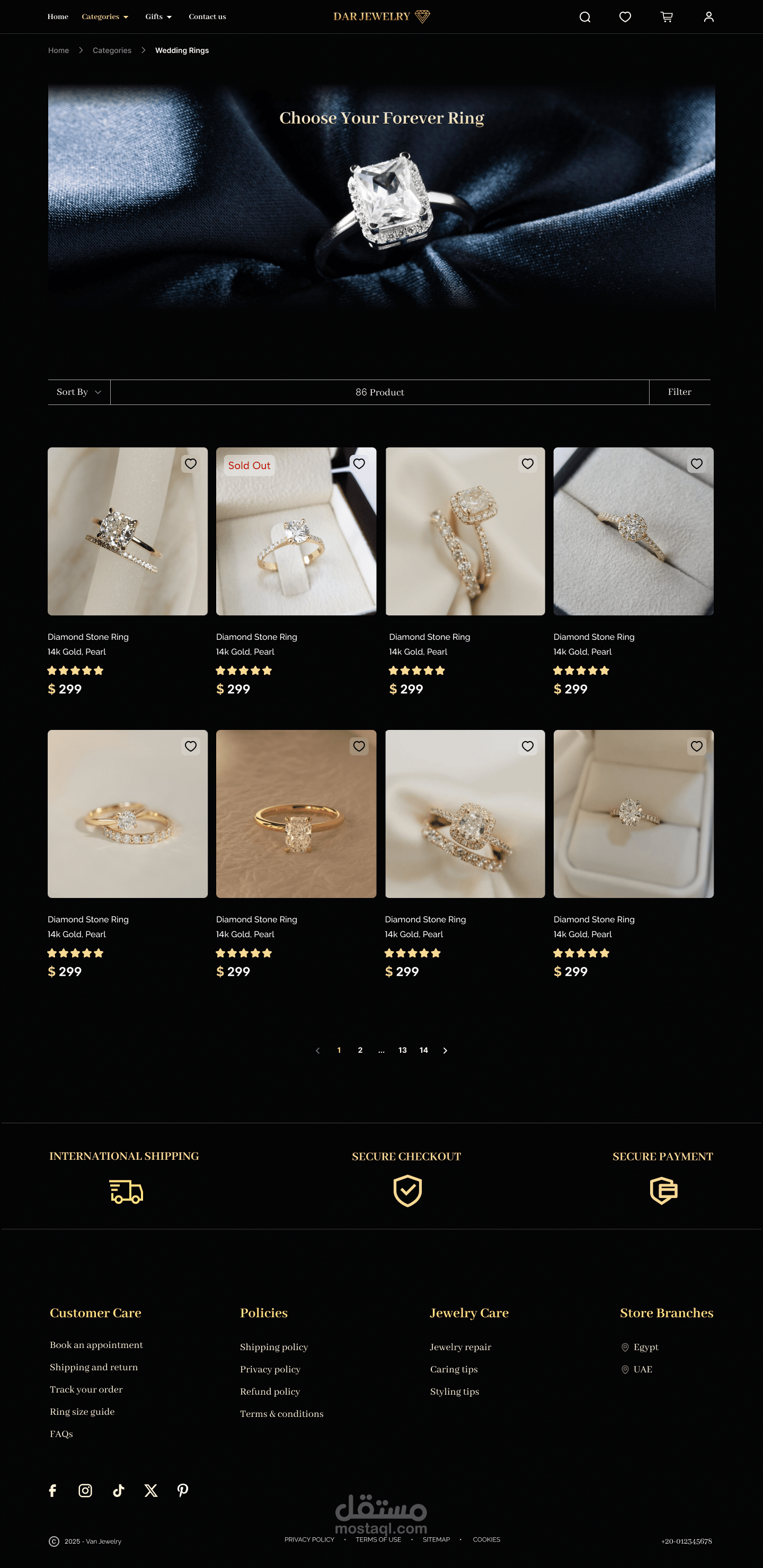This screenshot has width=763, height=1568.
Task: Expand the Categories menu in navigation
Action: tap(105, 16)
